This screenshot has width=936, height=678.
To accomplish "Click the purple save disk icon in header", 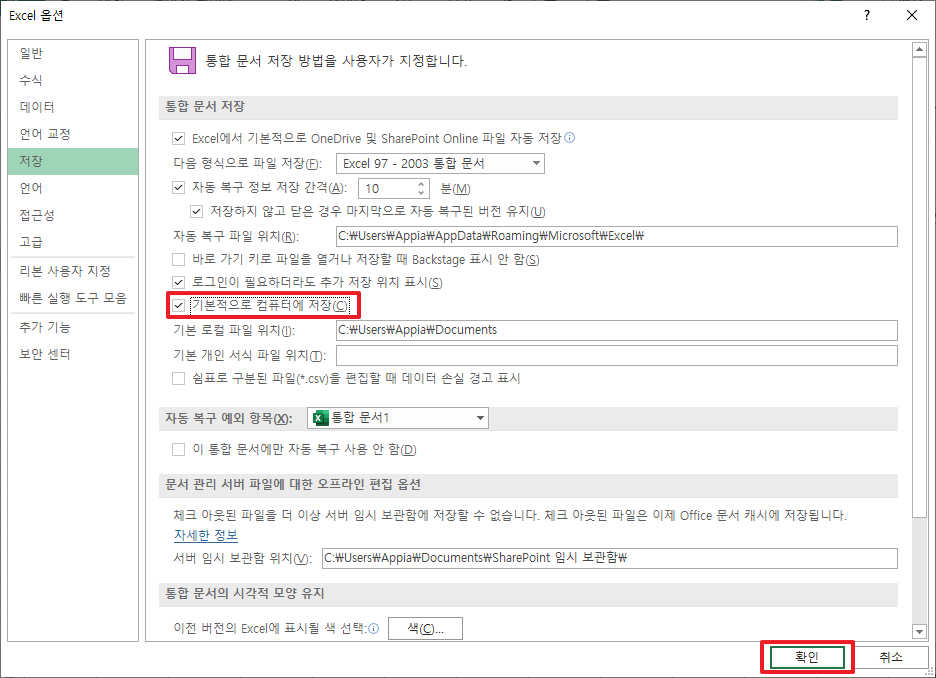I will [182, 60].
